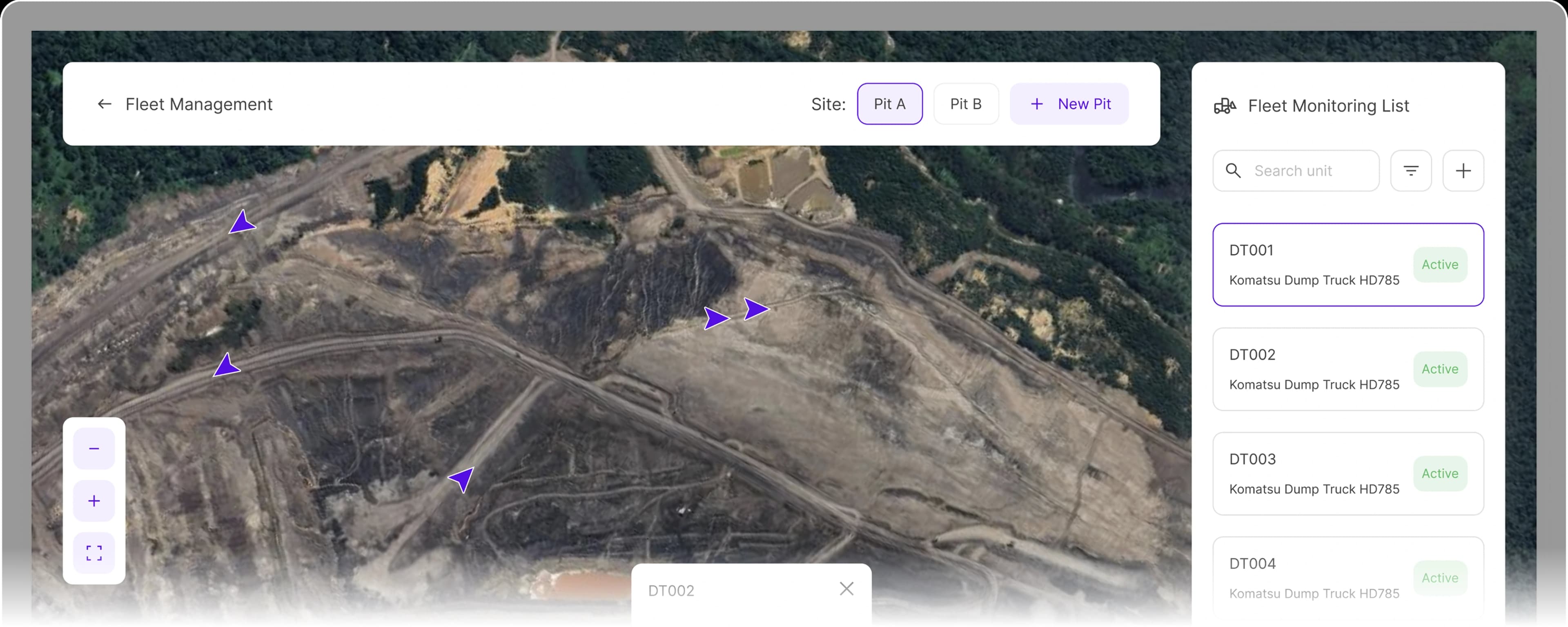Click DT001's Active status badge
The image size is (1568, 627).
1439,265
